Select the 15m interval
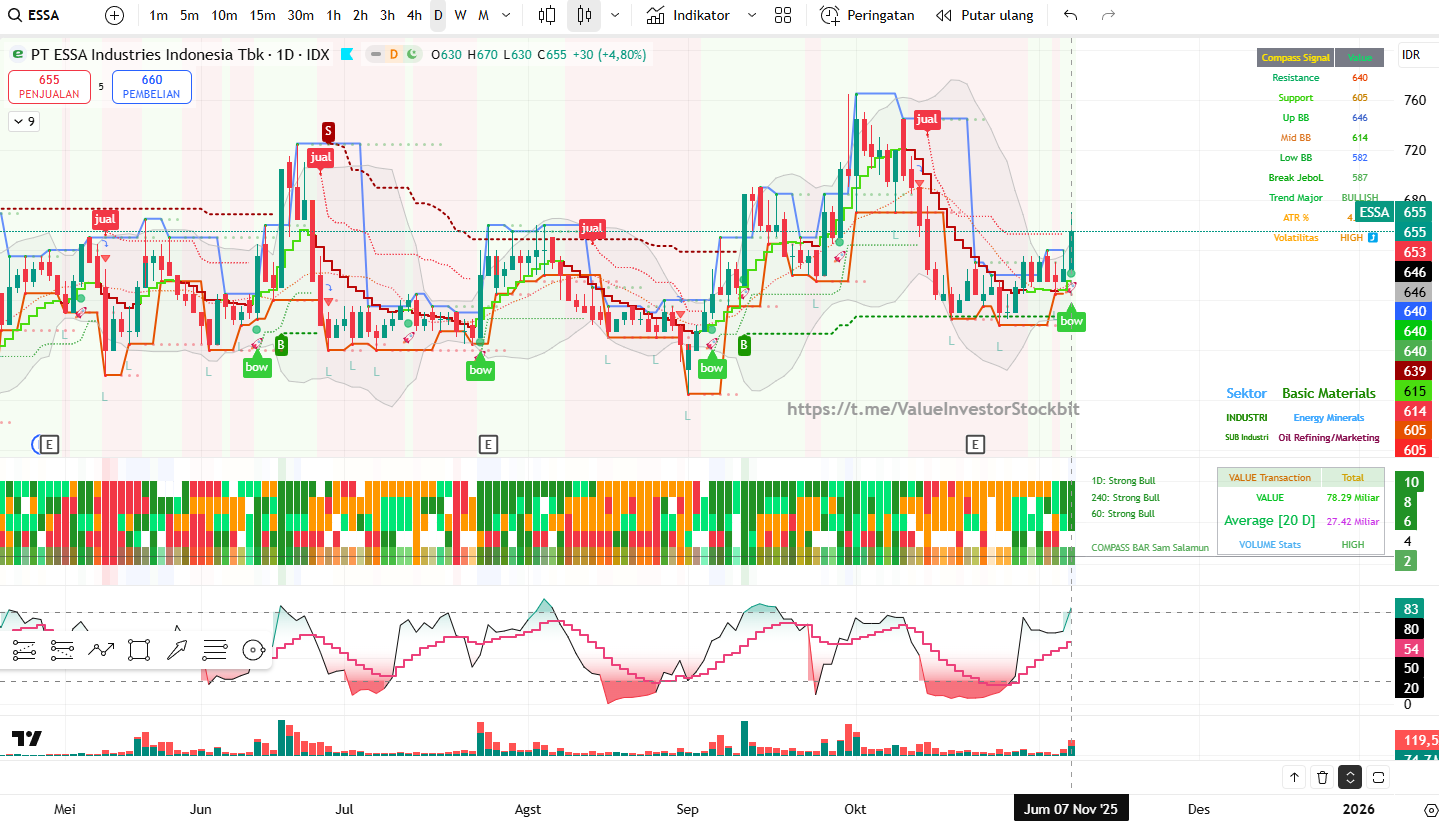 pos(262,15)
